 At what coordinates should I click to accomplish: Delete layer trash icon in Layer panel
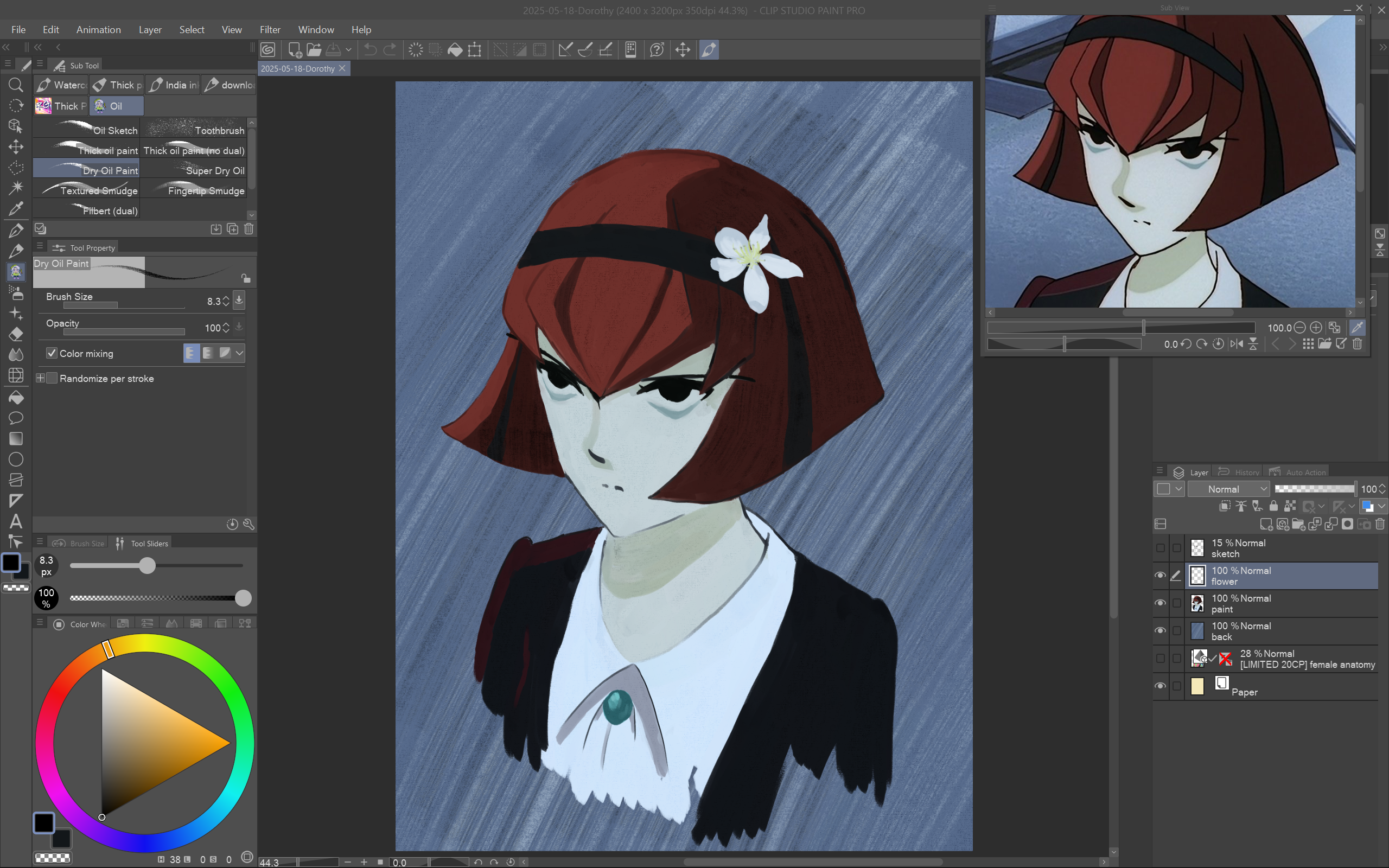coord(1380,524)
